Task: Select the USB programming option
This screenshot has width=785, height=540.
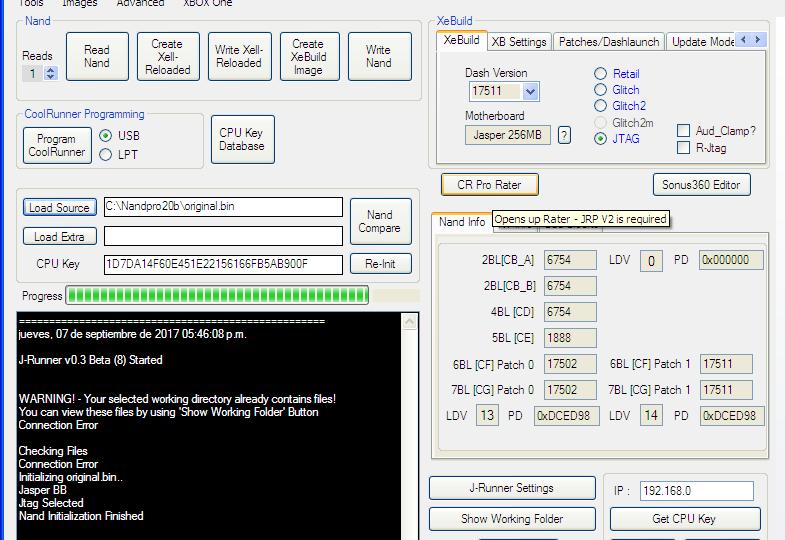Action: (106, 136)
